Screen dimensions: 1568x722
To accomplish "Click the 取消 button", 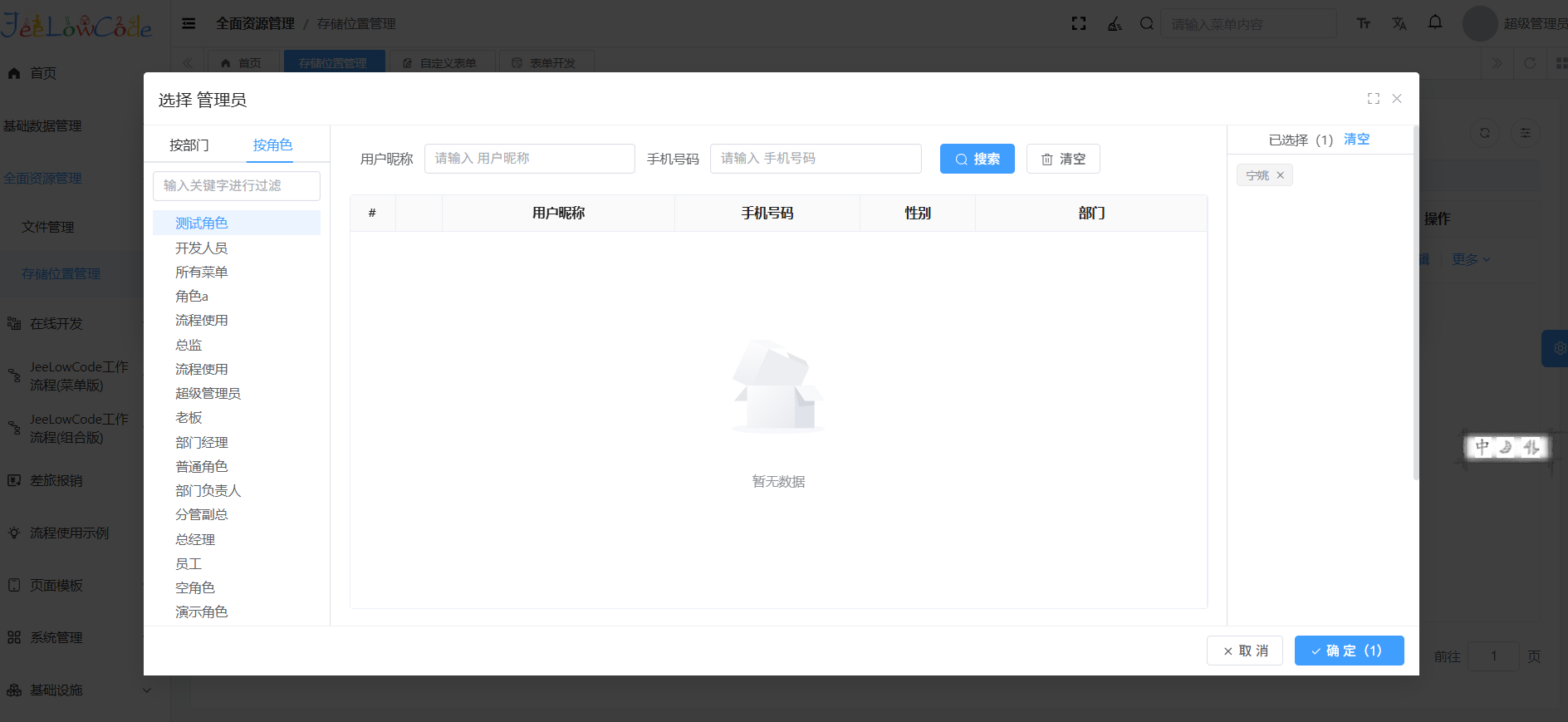I will [x=1244, y=651].
